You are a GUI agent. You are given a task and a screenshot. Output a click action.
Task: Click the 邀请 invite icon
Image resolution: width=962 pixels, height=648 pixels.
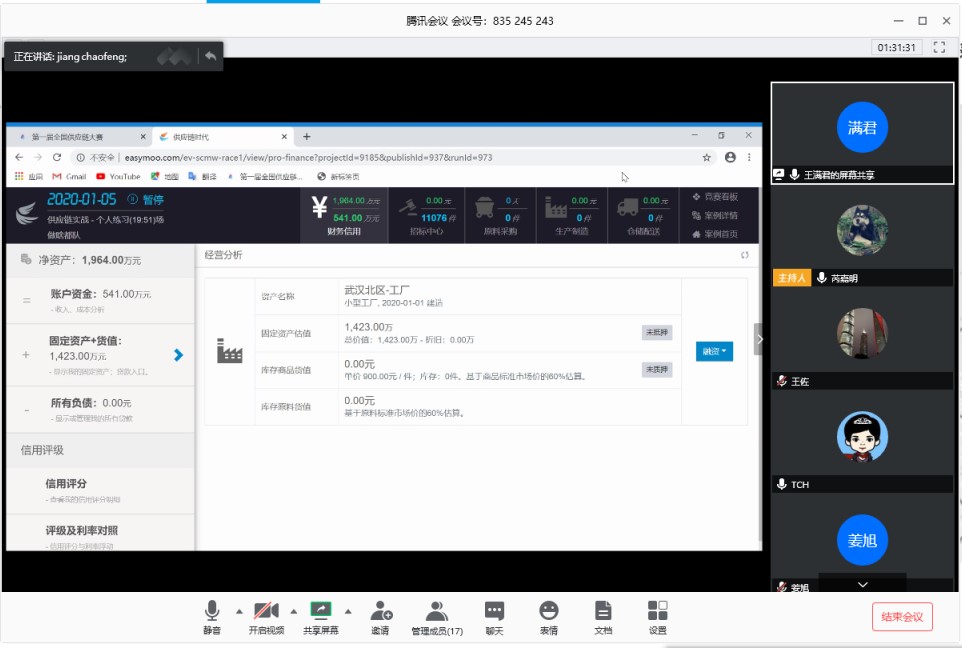[x=380, y=616]
